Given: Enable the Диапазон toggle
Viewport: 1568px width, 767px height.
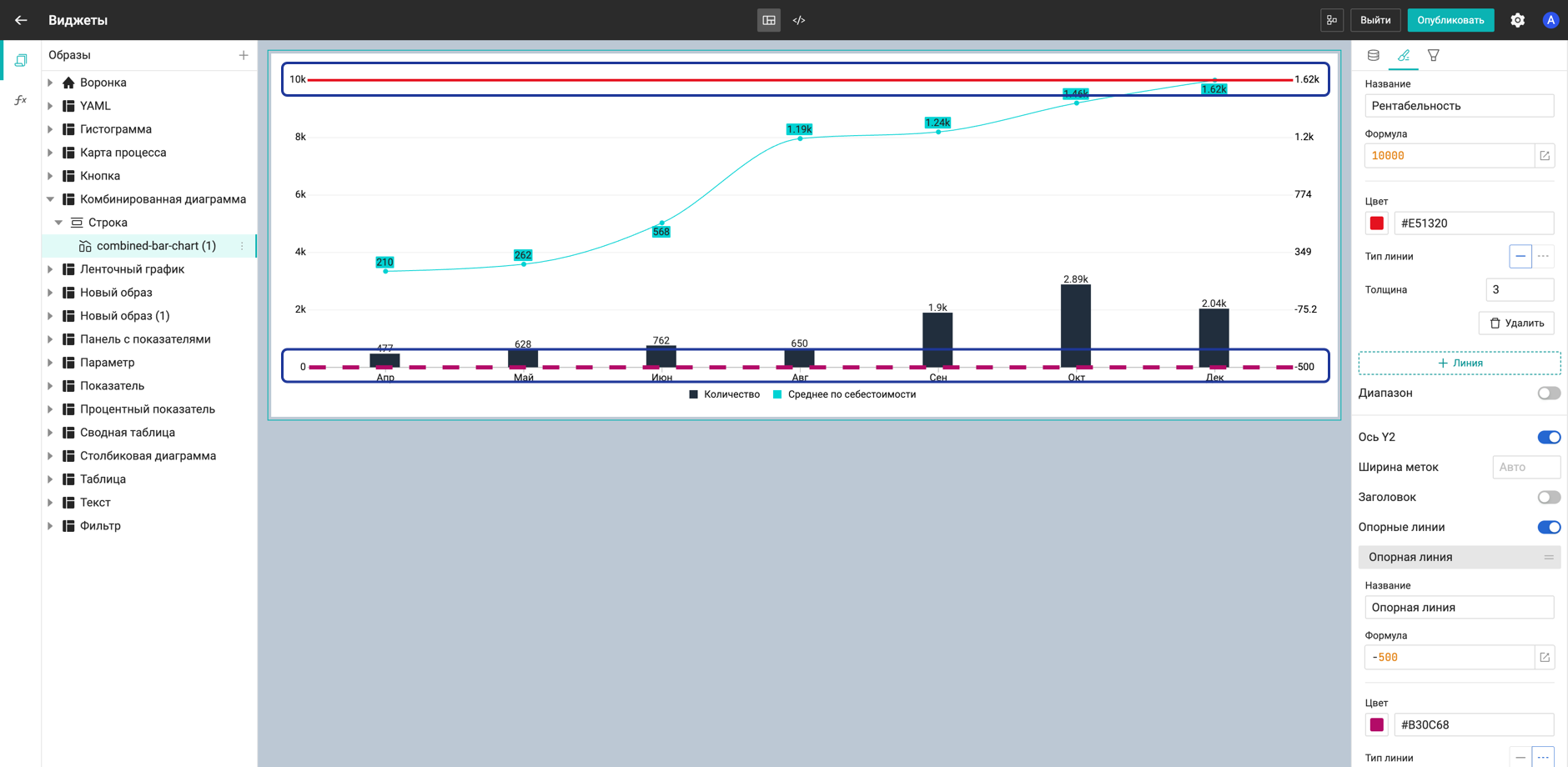Looking at the screenshot, I should pyautogui.click(x=1548, y=393).
